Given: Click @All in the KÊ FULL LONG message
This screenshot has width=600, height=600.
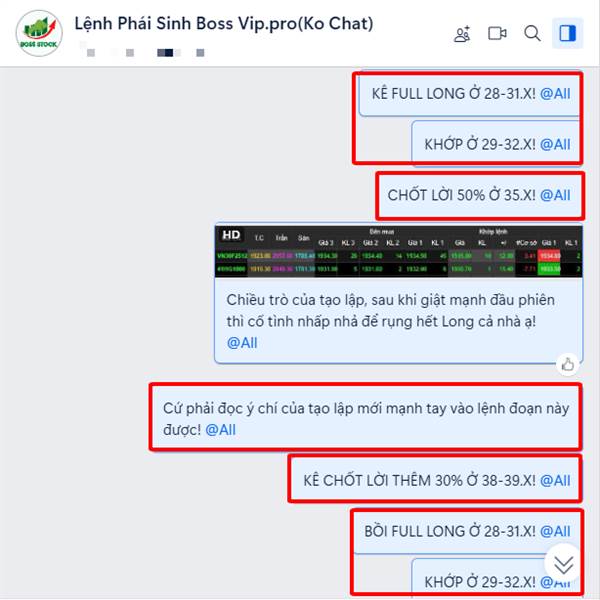Looking at the screenshot, I should click(555, 94).
